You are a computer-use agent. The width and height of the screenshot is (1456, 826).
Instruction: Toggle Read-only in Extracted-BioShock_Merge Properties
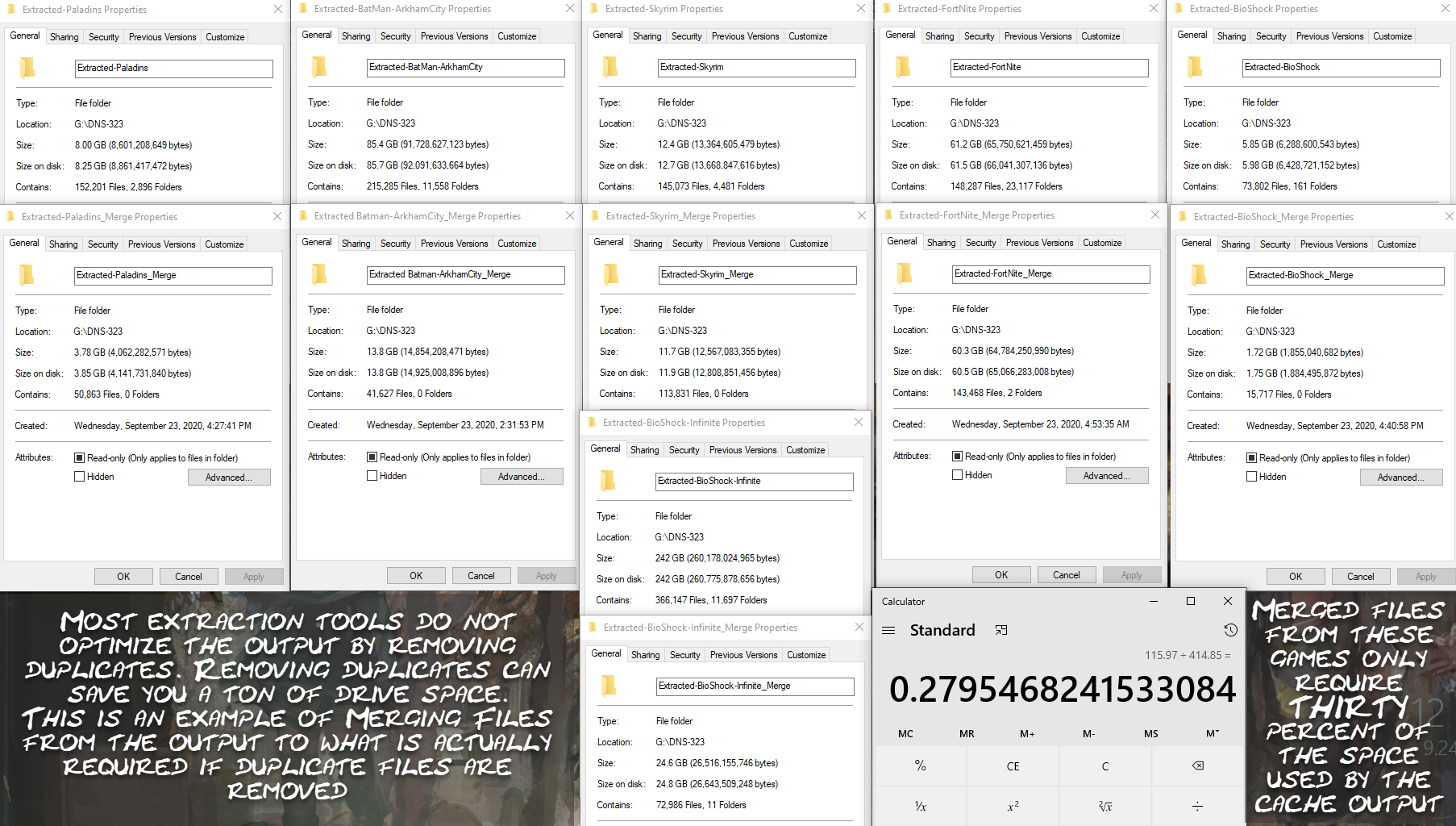pos(1251,458)
